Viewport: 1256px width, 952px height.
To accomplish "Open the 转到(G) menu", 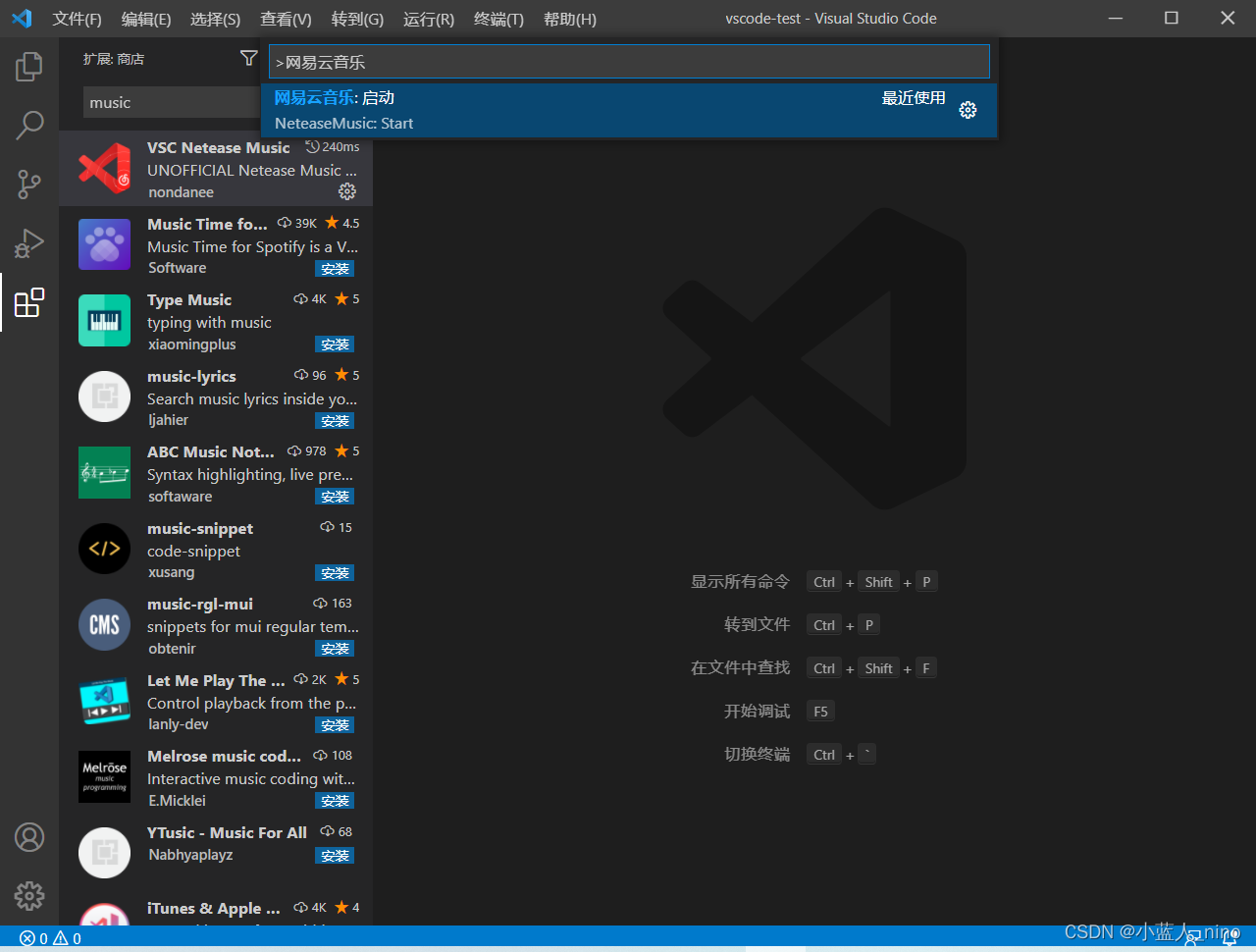I will 357,19.
